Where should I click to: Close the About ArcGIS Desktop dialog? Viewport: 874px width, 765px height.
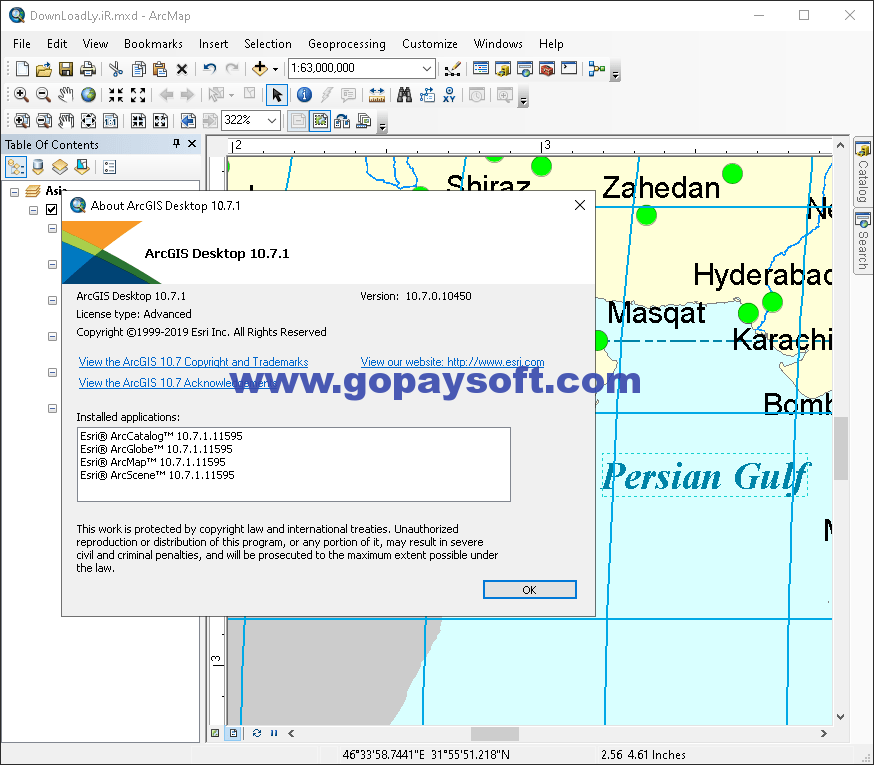point(580,205)
